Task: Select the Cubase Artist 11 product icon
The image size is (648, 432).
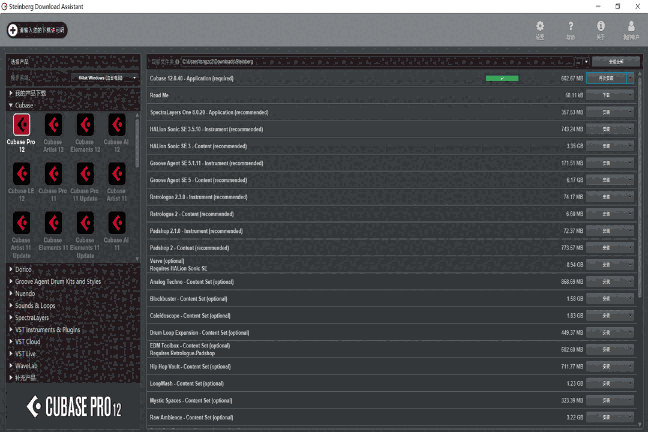Action: tap(117, 174)
